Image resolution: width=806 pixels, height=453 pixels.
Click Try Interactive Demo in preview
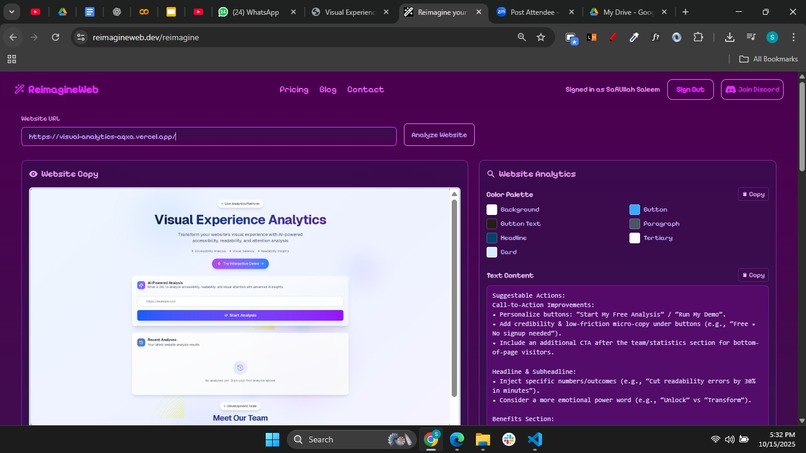(240, 263)
